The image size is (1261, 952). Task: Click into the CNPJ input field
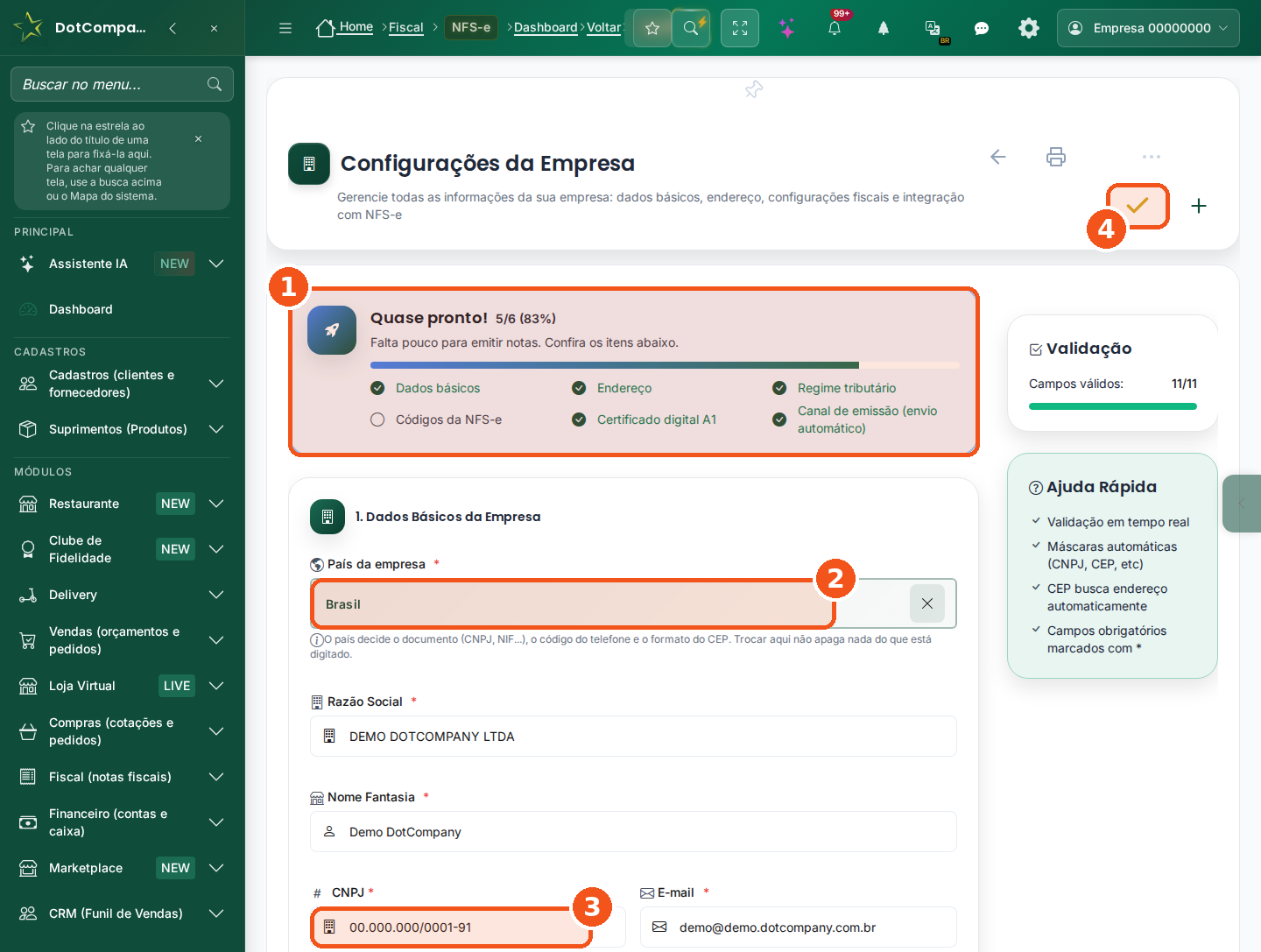coord(468,927)
